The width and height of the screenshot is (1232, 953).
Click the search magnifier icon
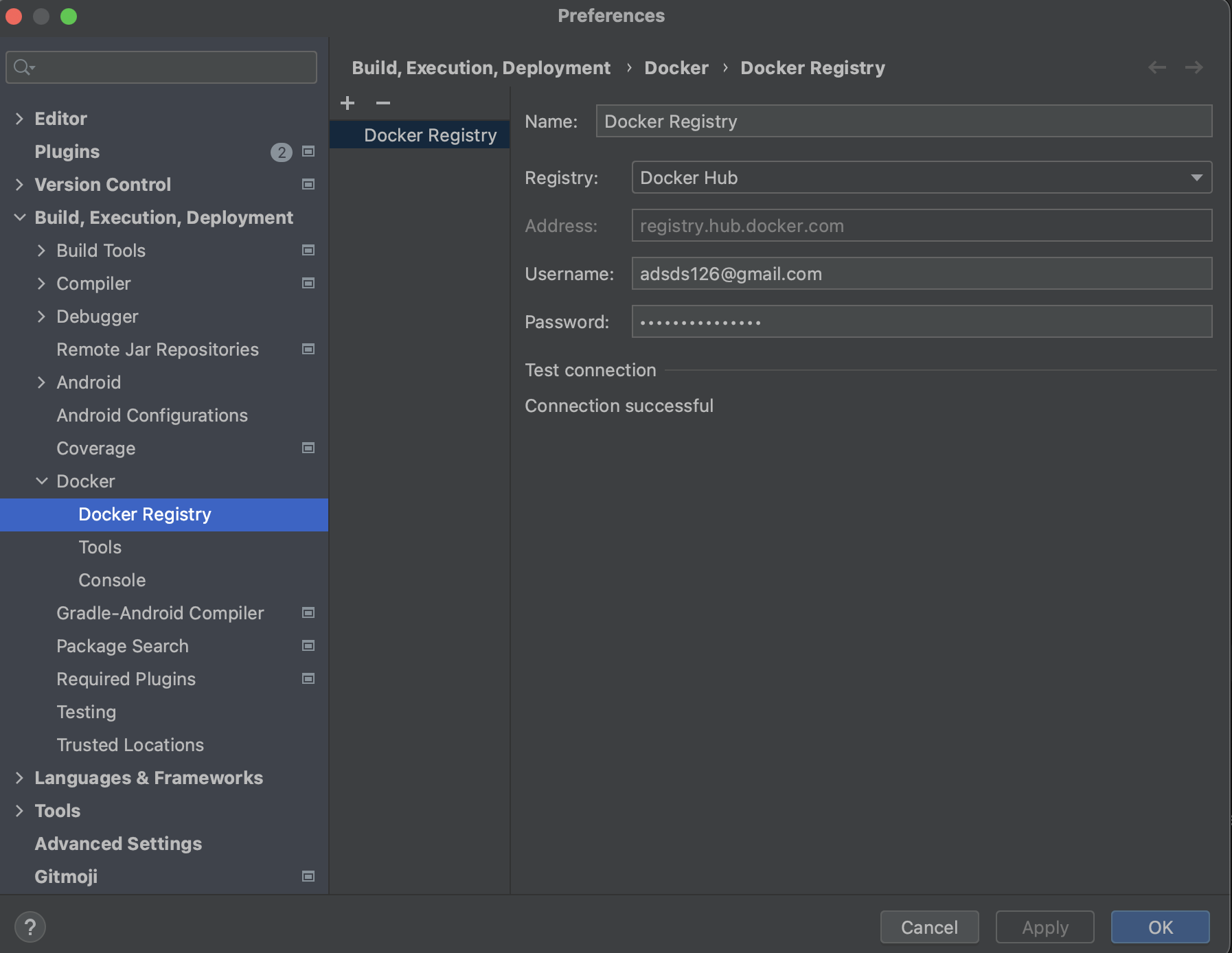(23, 67)
